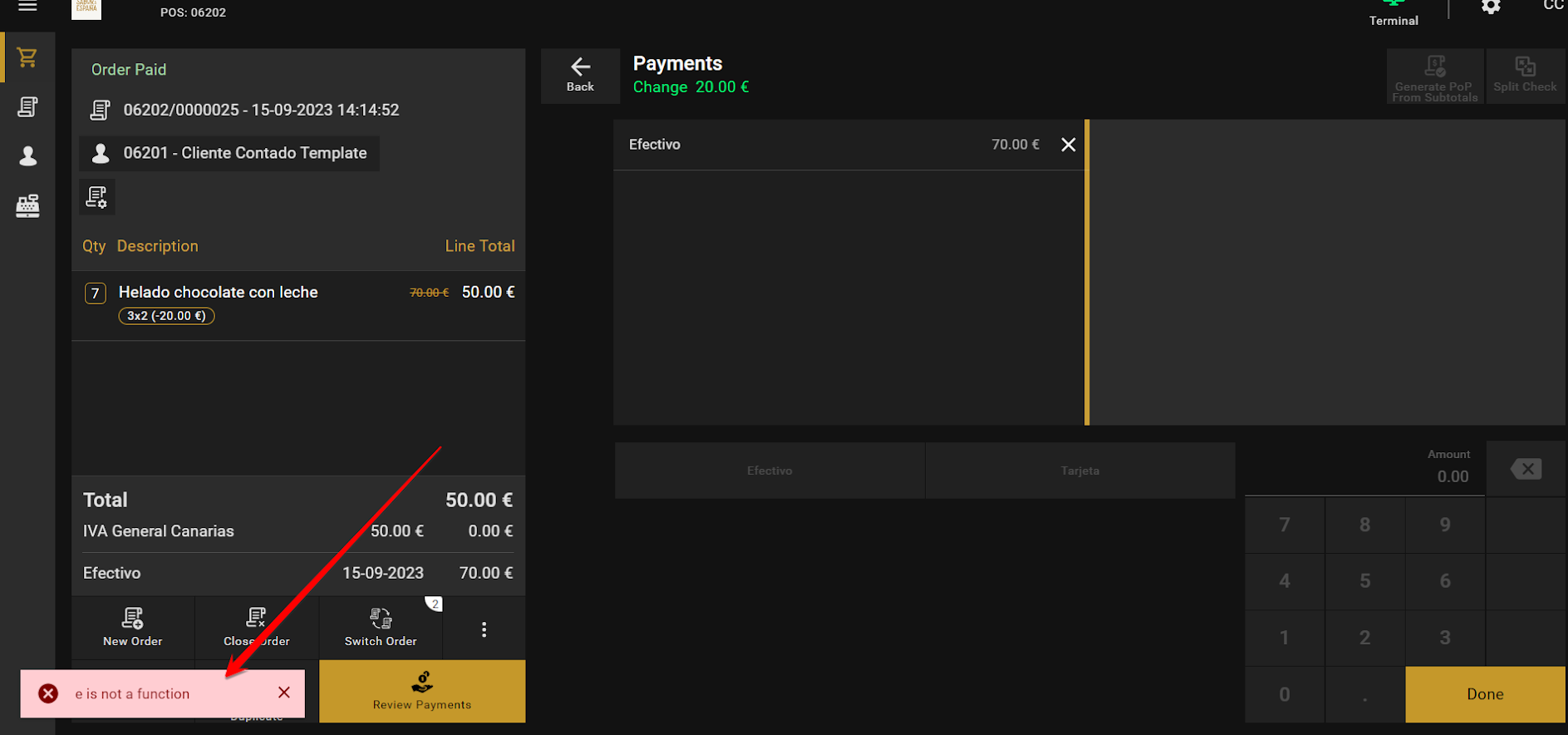Click Switch Order
This screenshot has width=1568, height=735.
[381, 628]
